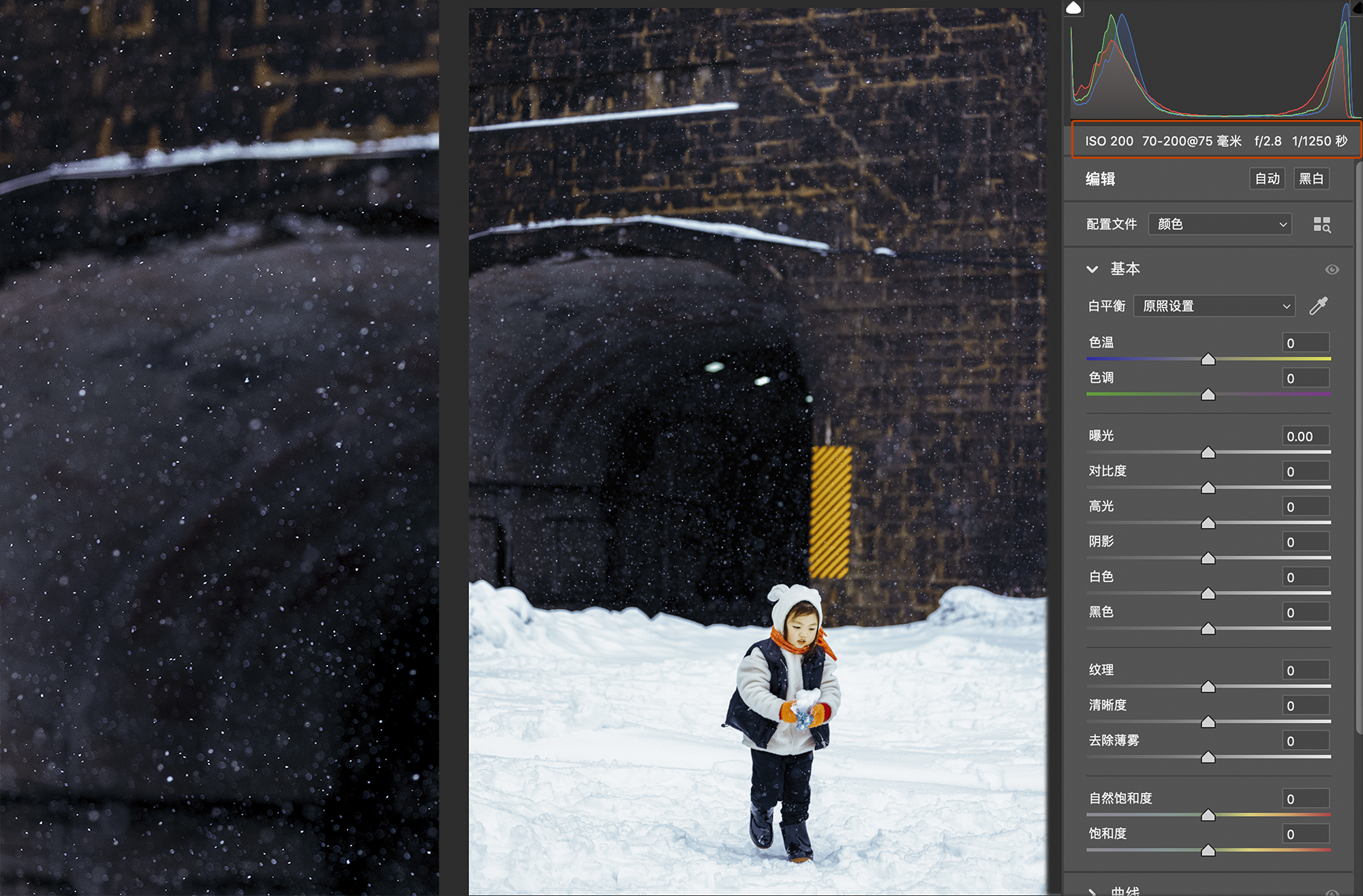The height and width of the screenshot is (896, 1363).
Task: Open the profile browser grid icon
Action: click(1321, 225)
